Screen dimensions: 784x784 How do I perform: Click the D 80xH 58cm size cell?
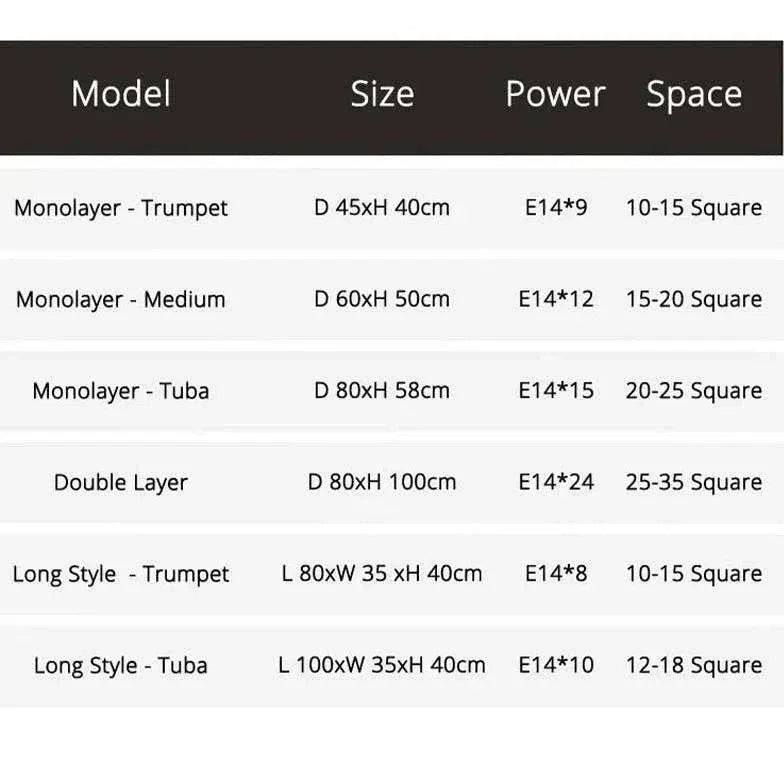click(x=381, y=390)
